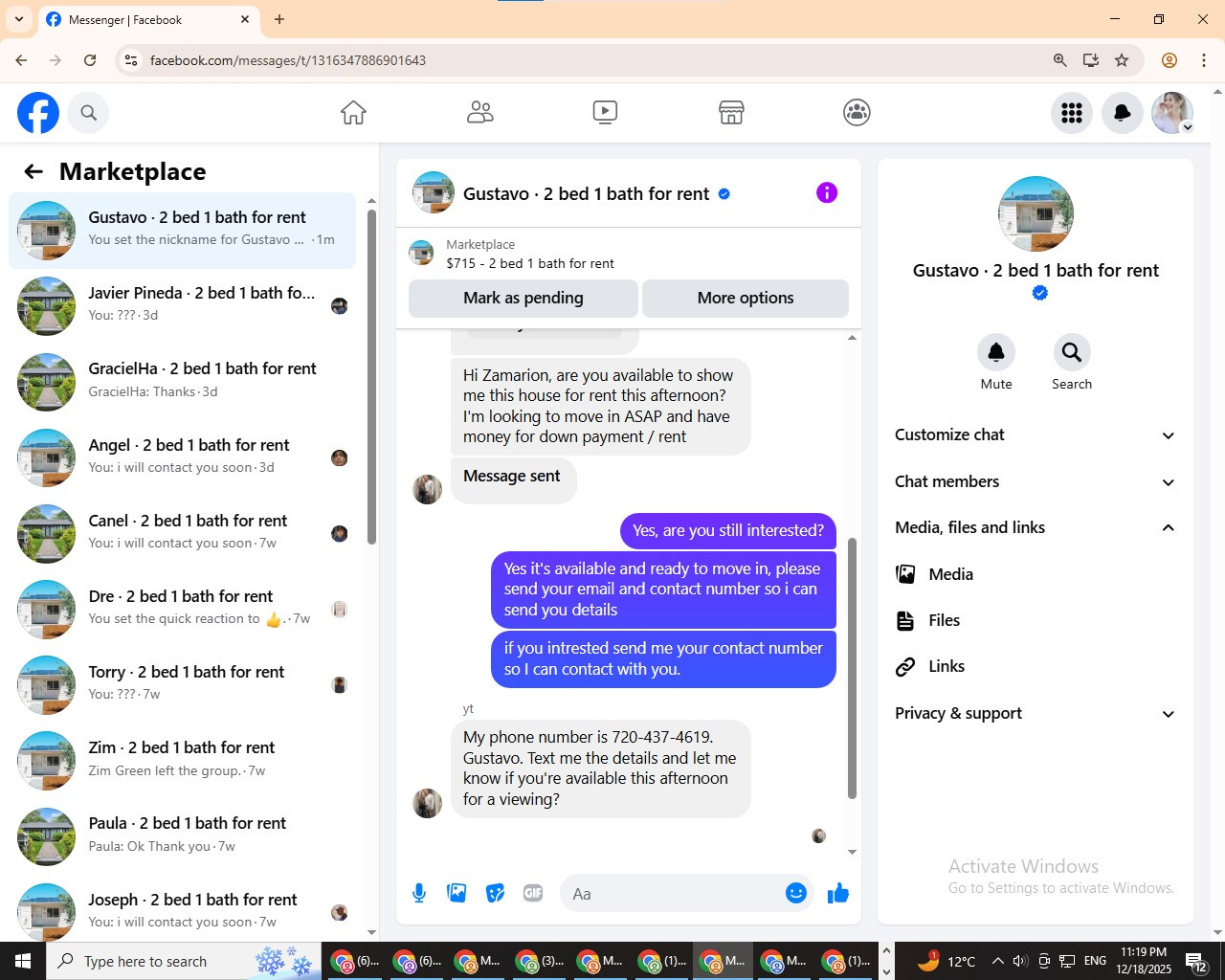Open the Media item

pos(1035,574)
